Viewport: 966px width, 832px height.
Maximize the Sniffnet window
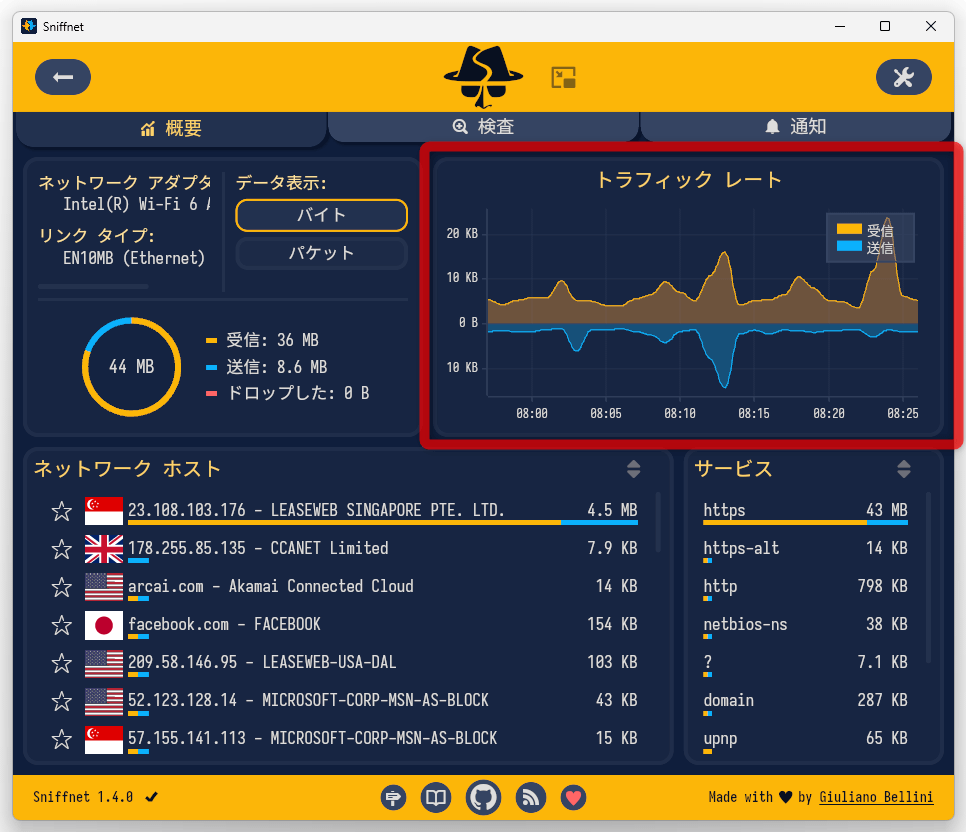pos(885,26)
